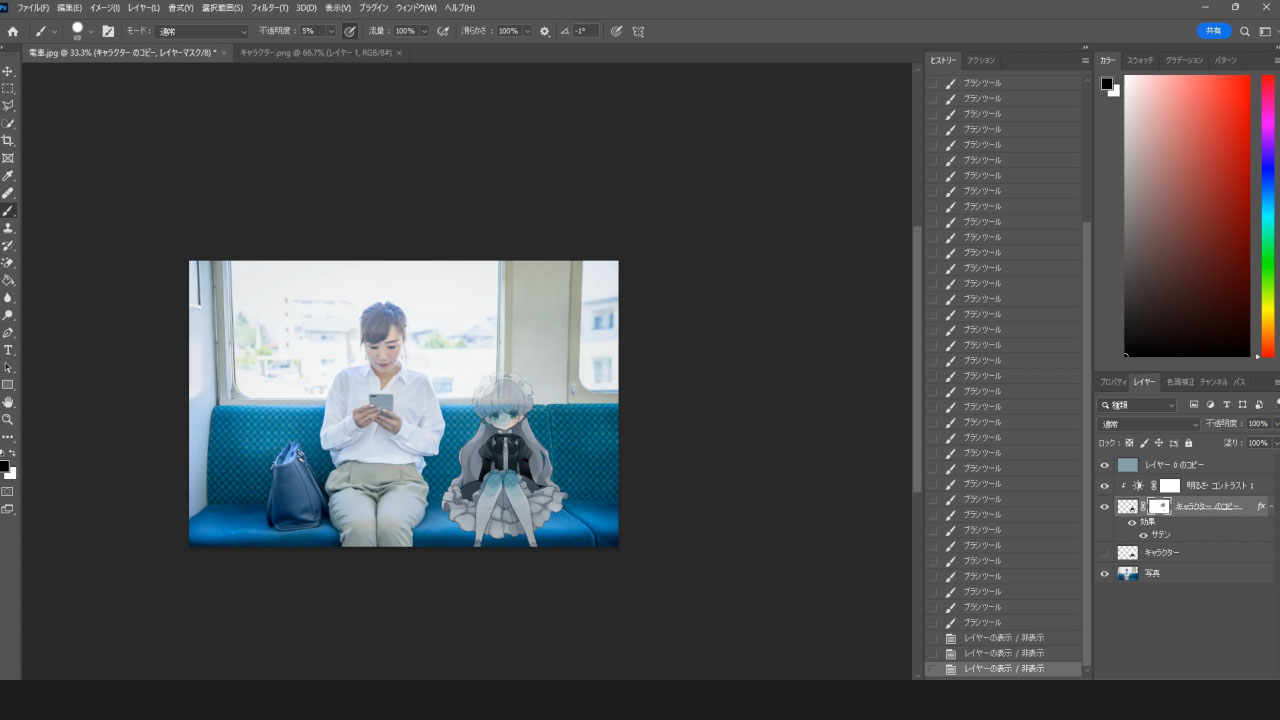Switch to the チャンネル panel tab
1280x720 pixels.
(x=1213, y=382)
